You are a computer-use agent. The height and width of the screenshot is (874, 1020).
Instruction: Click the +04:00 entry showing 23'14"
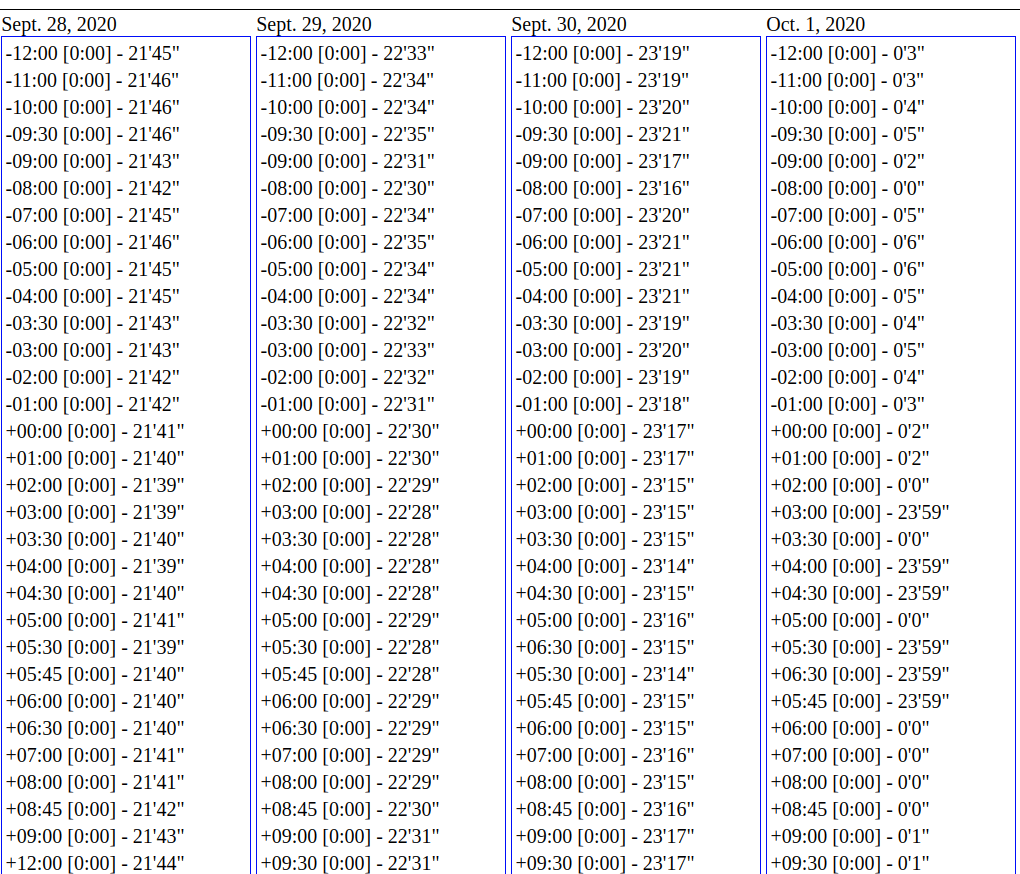[605, 566]
